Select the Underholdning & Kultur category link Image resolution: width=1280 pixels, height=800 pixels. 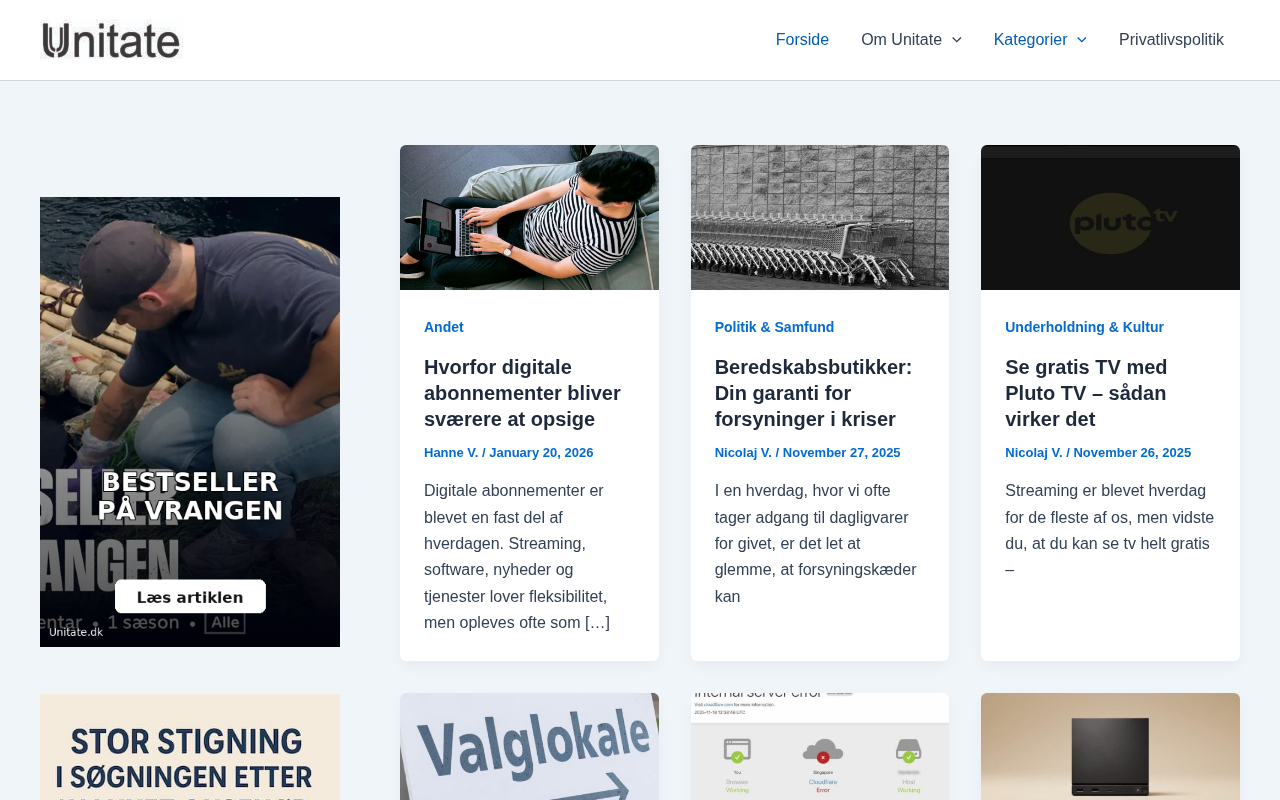[1084, 327]
